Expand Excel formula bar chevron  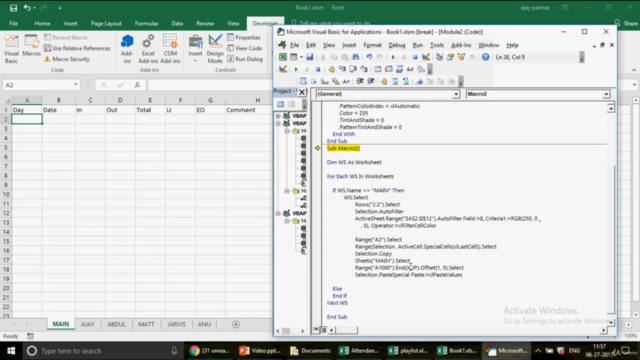tap(634, 85)
